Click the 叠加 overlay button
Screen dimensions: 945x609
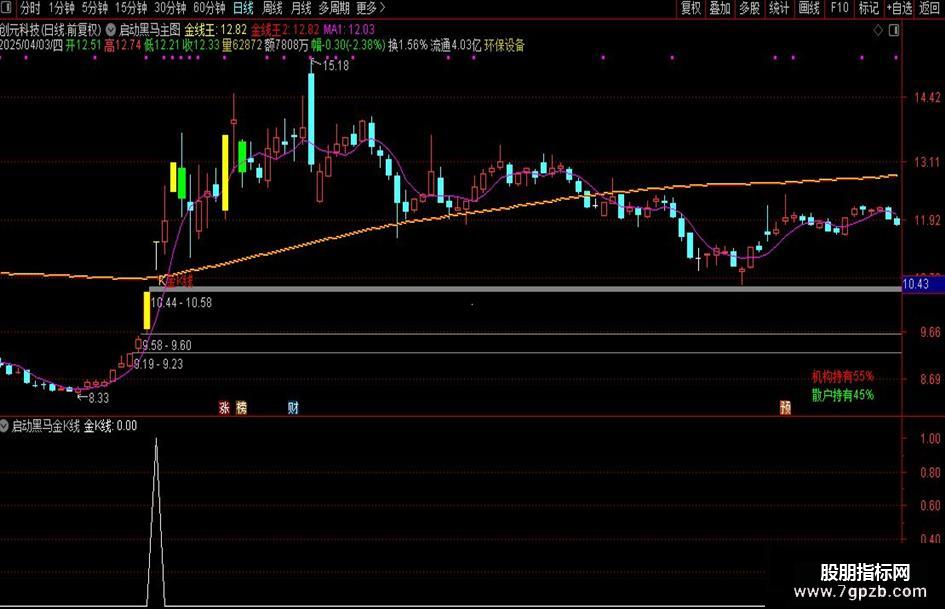pos(720,8)
